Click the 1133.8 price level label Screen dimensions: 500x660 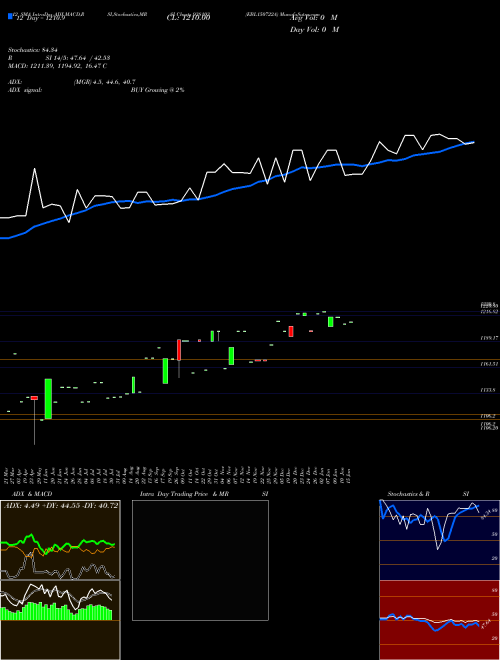point(488,390)
